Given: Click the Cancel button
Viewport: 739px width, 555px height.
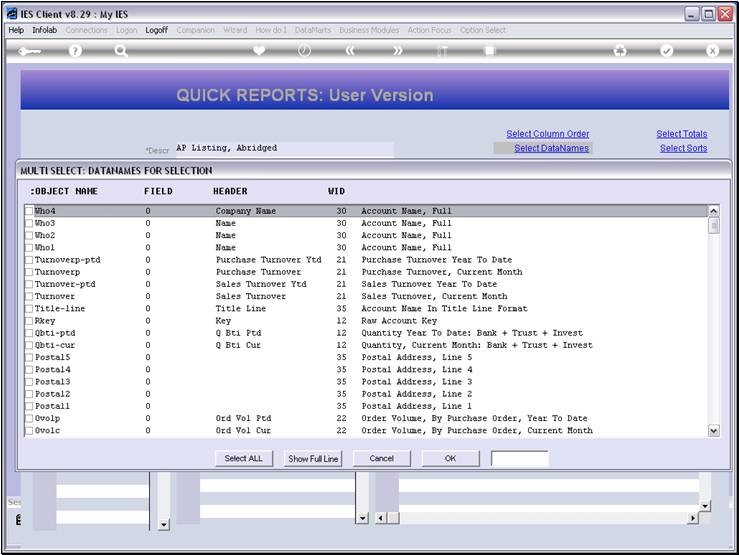Looking at the screenshot, I should (x=382, y=458).
